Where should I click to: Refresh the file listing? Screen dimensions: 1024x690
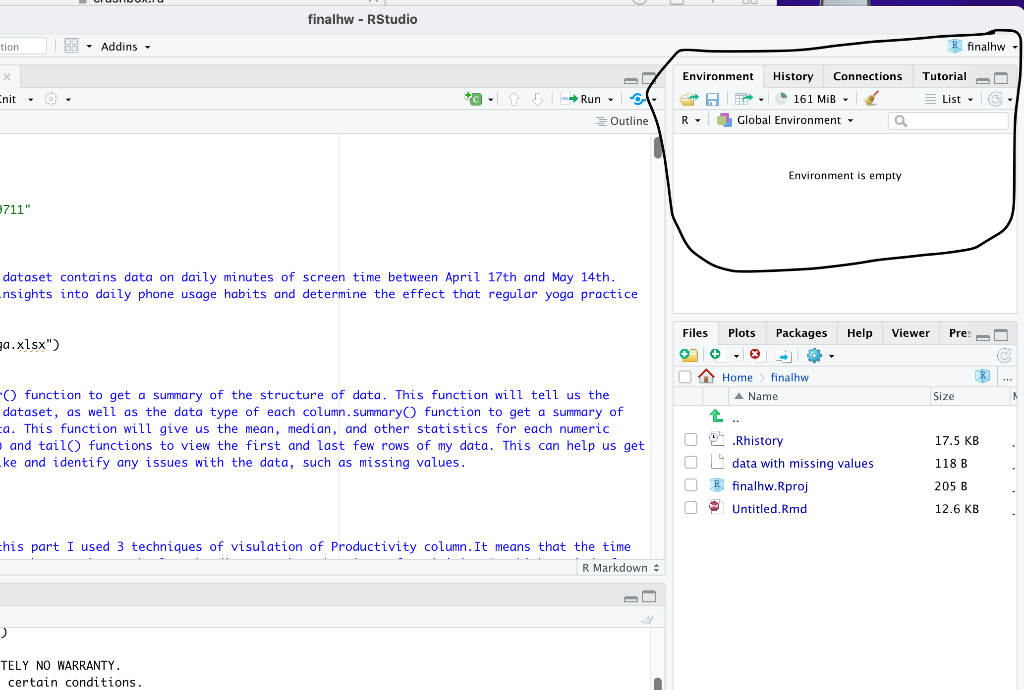[1005, 355]
